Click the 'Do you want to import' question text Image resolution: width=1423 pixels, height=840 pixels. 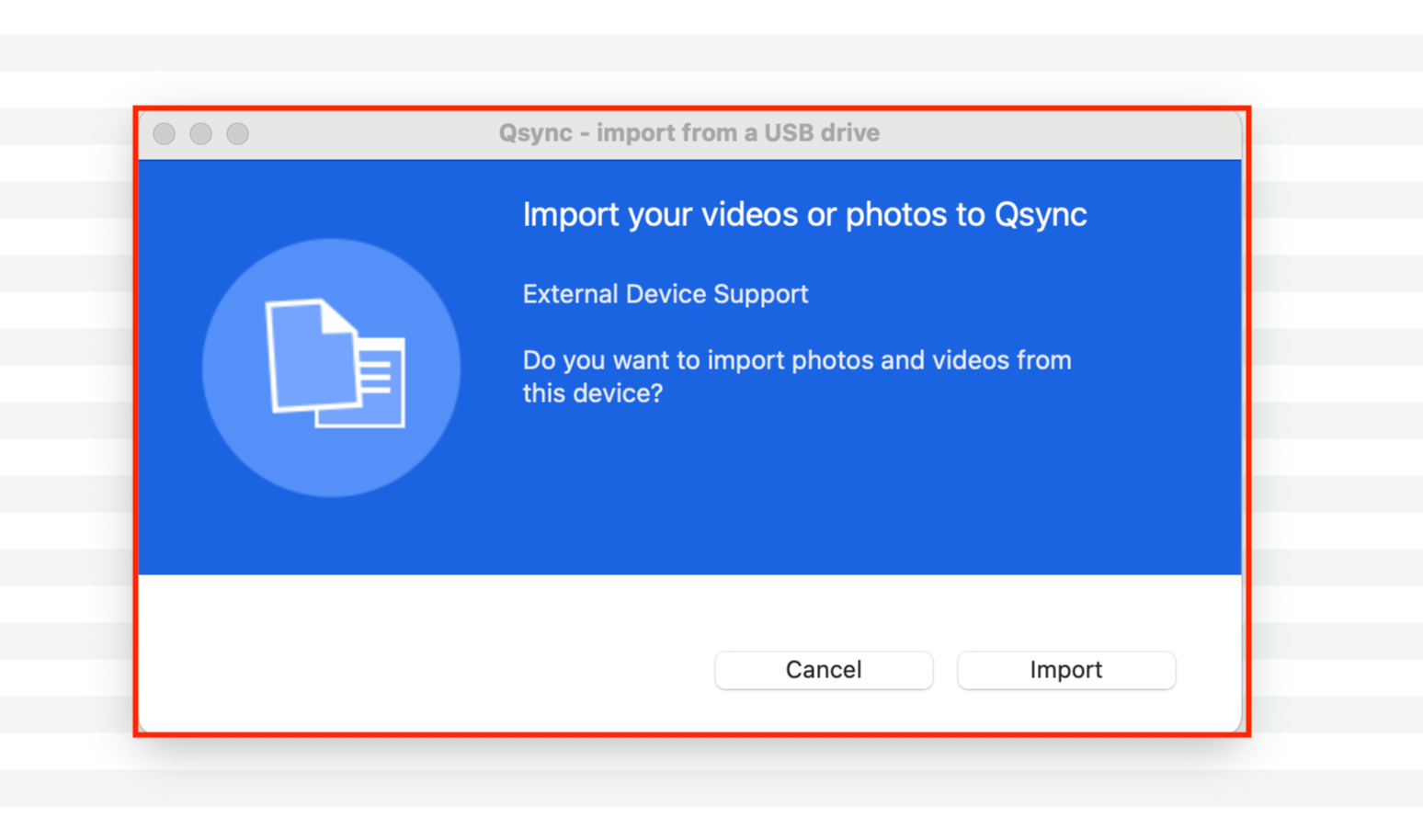point(796,360)
